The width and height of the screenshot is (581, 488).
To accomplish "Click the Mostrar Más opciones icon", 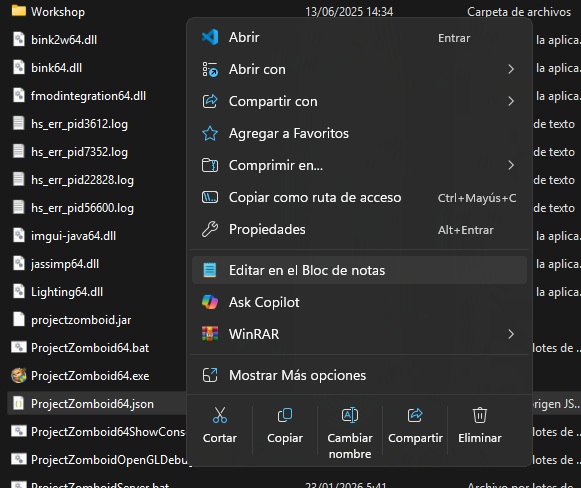I will coord(210,375).
